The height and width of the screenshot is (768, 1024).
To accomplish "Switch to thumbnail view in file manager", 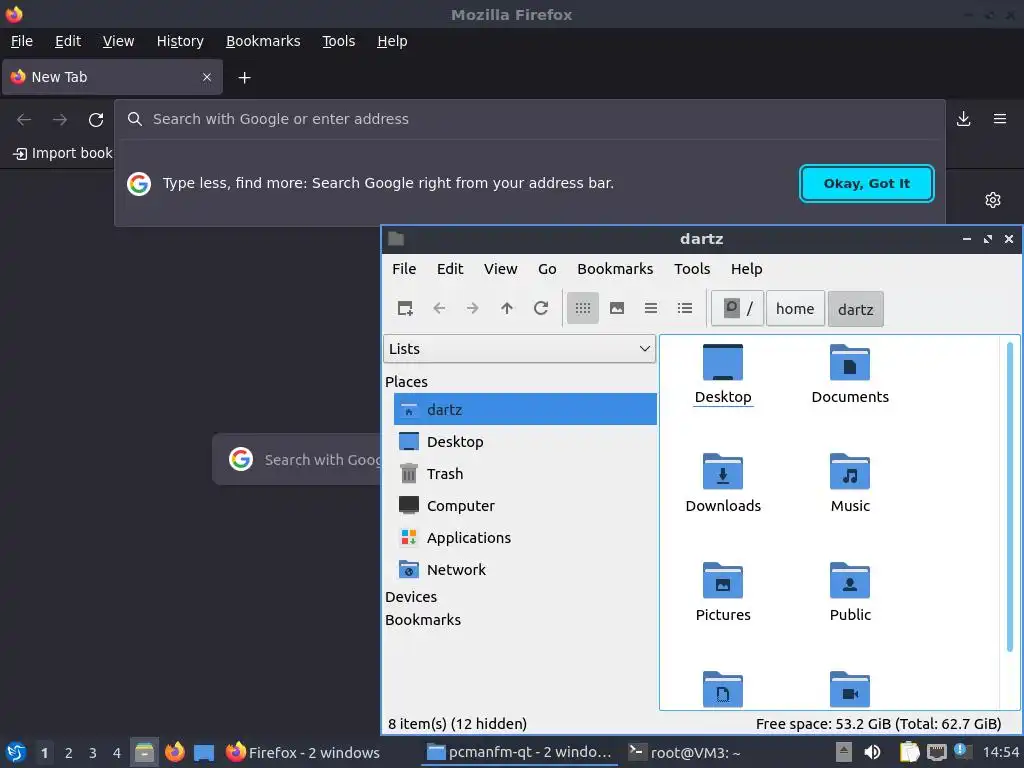I will (x=617, y=308).
